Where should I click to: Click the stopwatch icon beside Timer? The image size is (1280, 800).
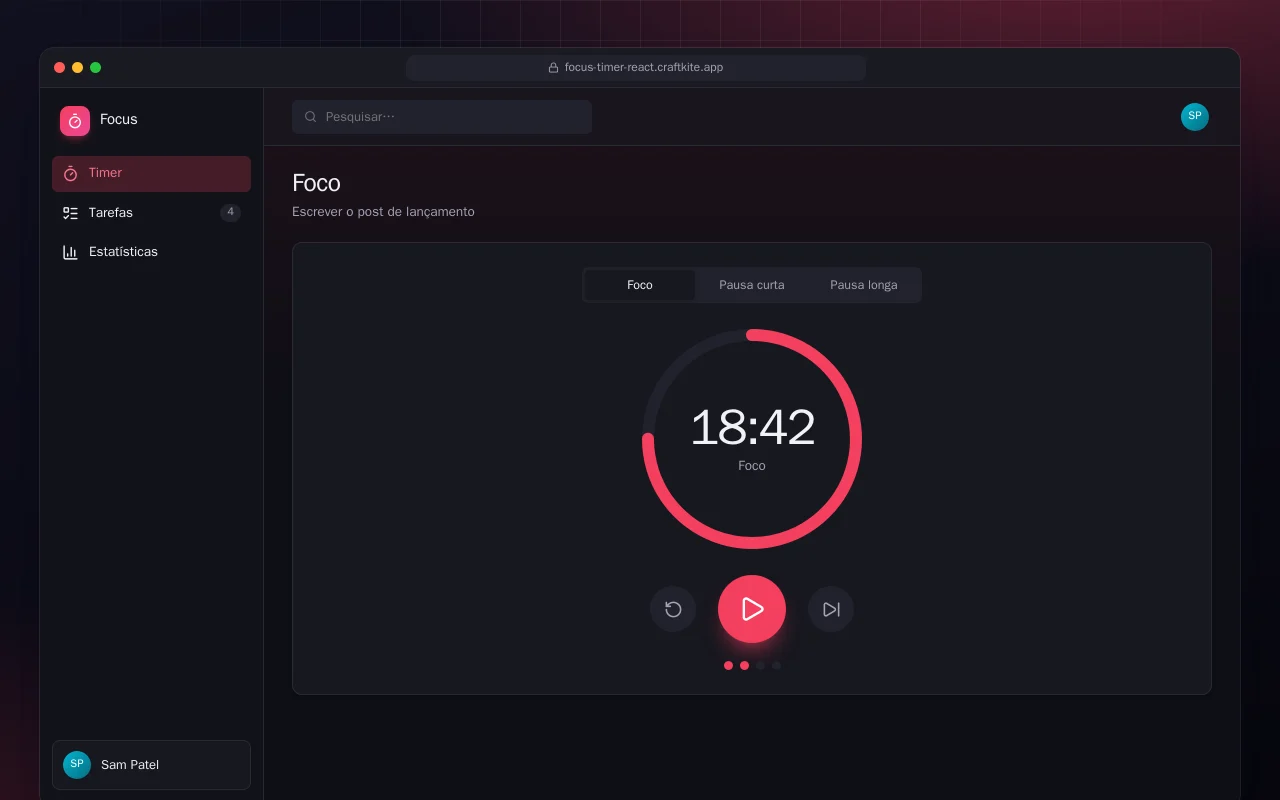70,173
